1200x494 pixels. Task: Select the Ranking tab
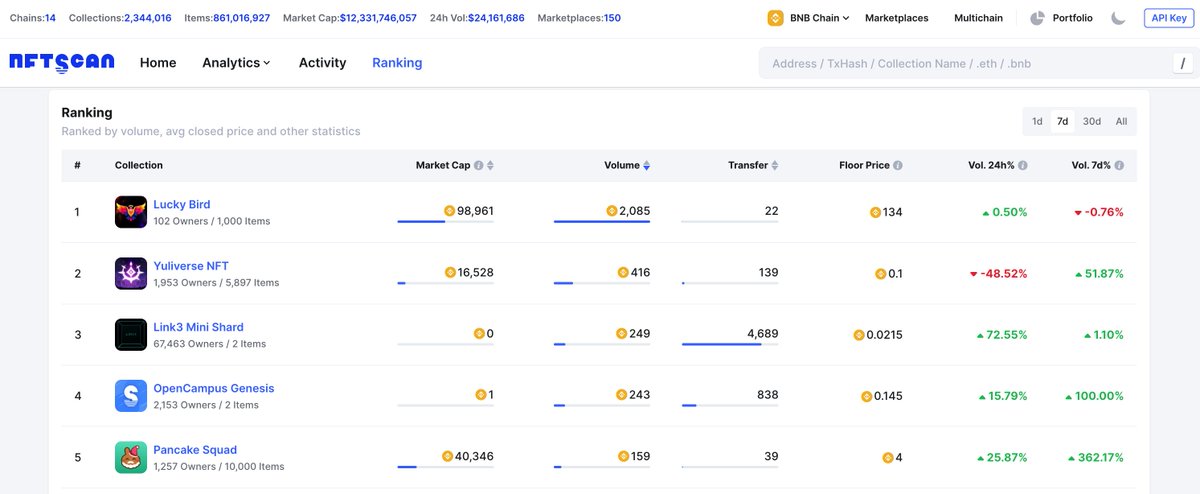click(x=397, y=62)
